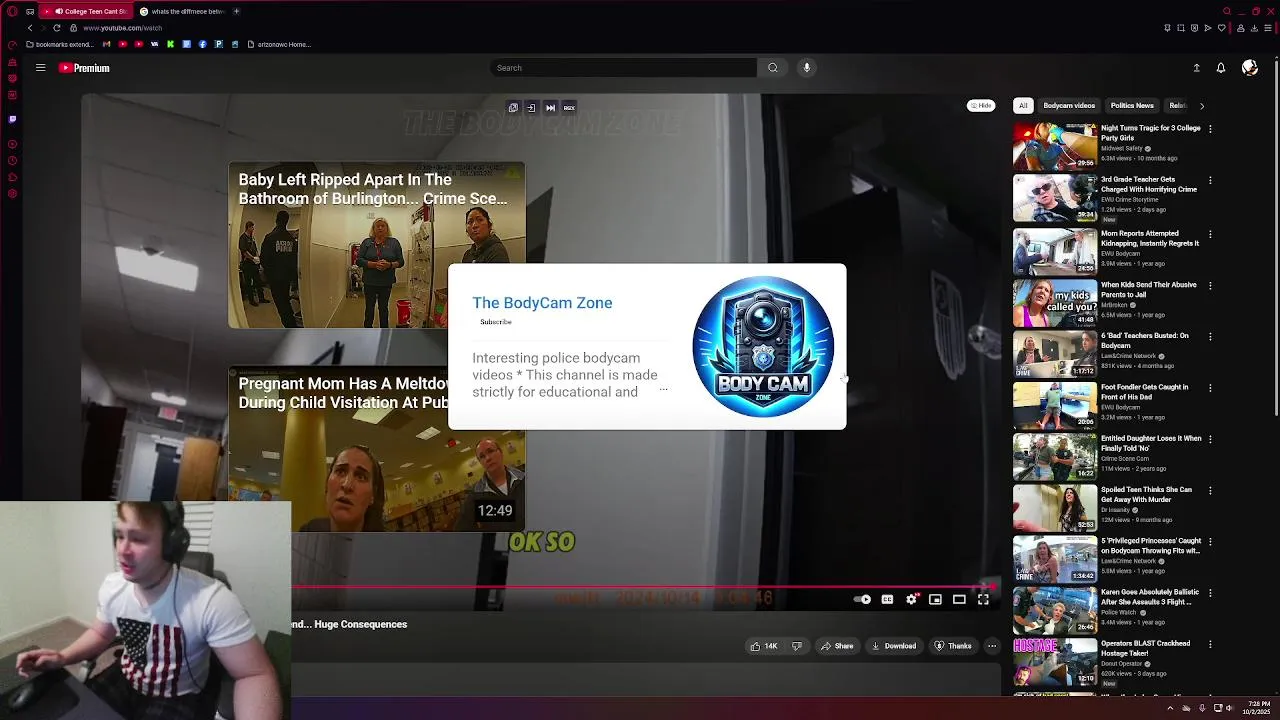
Task: Open options for 3rd Grade Teacher video
Action: (x=1210, y=180)
